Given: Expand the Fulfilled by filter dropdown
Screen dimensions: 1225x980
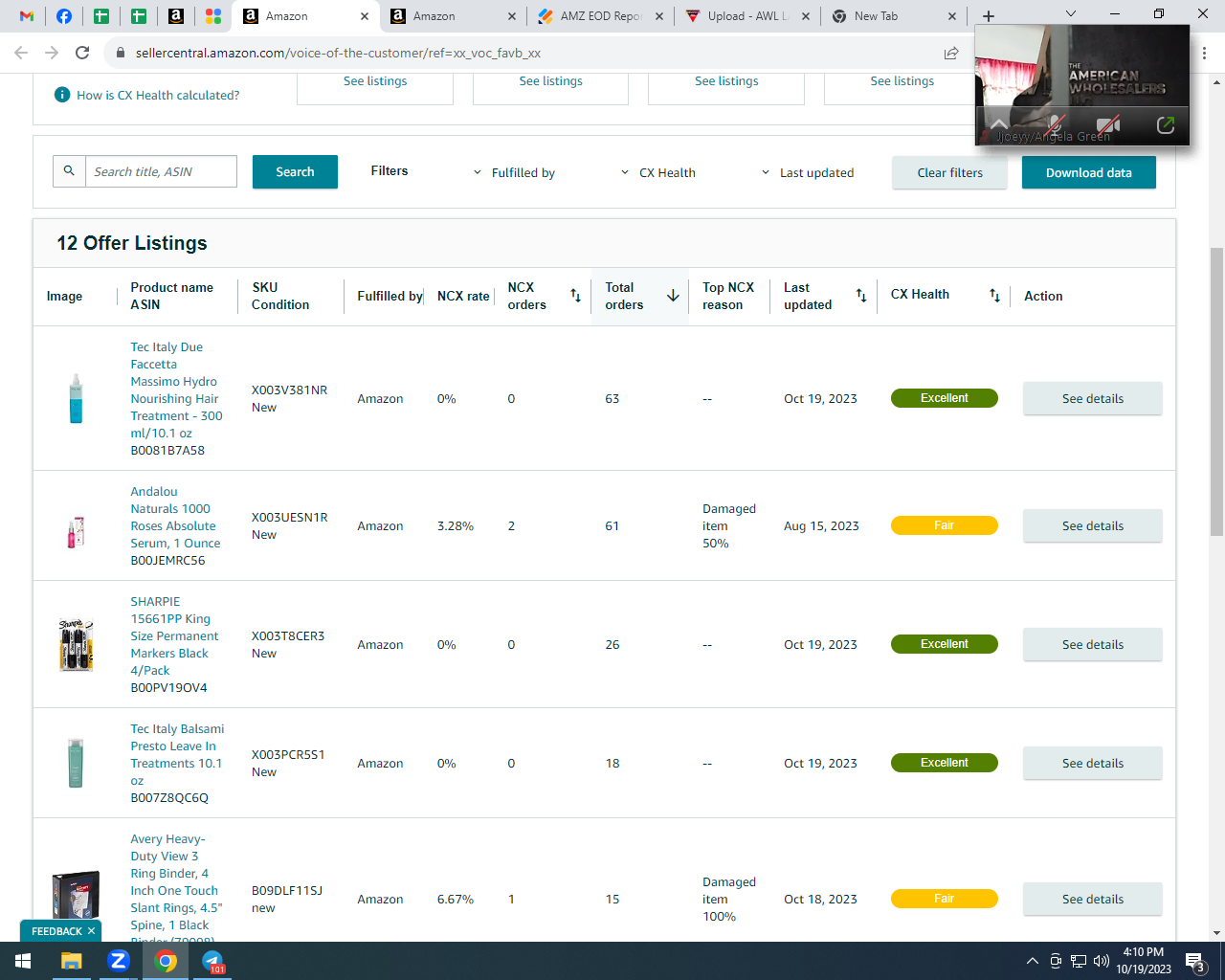Looking at the screenshot, I should [x=514, y=172].
